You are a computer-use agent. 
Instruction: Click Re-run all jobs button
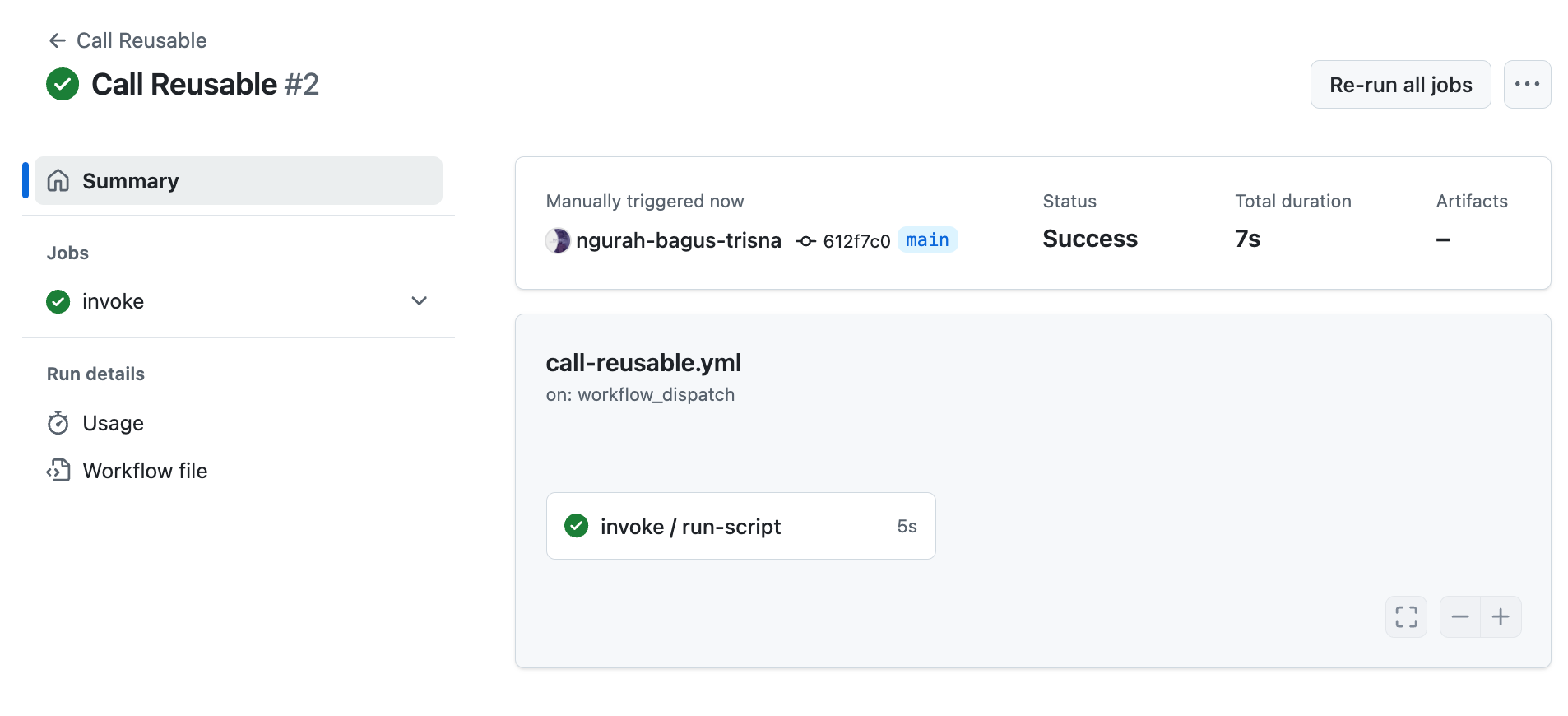(x=1400, y=84)
